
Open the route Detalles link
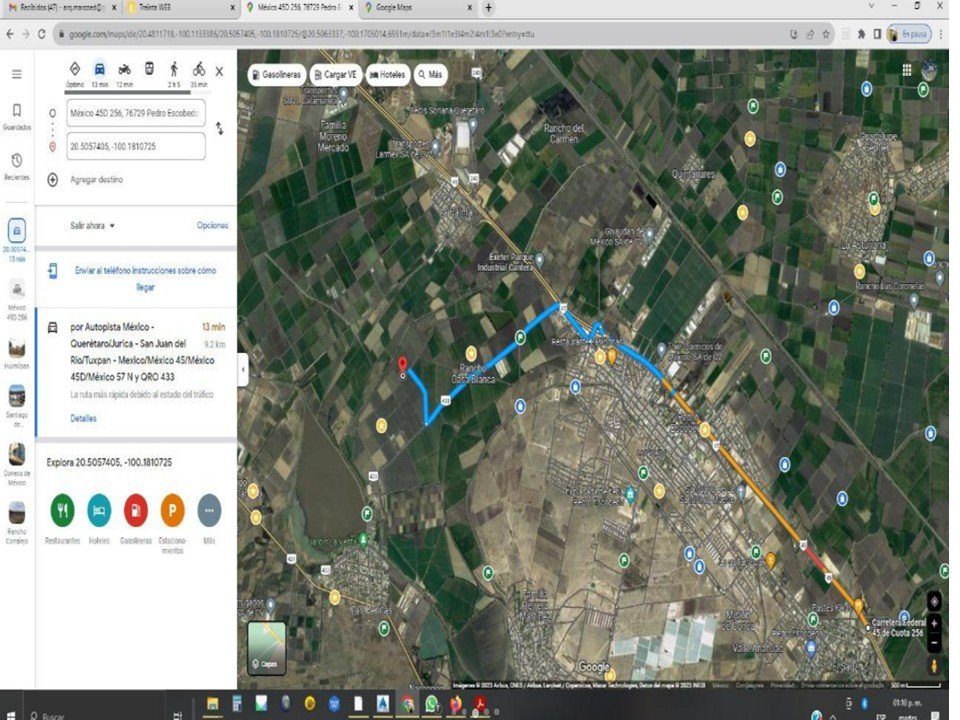point(83,418)
